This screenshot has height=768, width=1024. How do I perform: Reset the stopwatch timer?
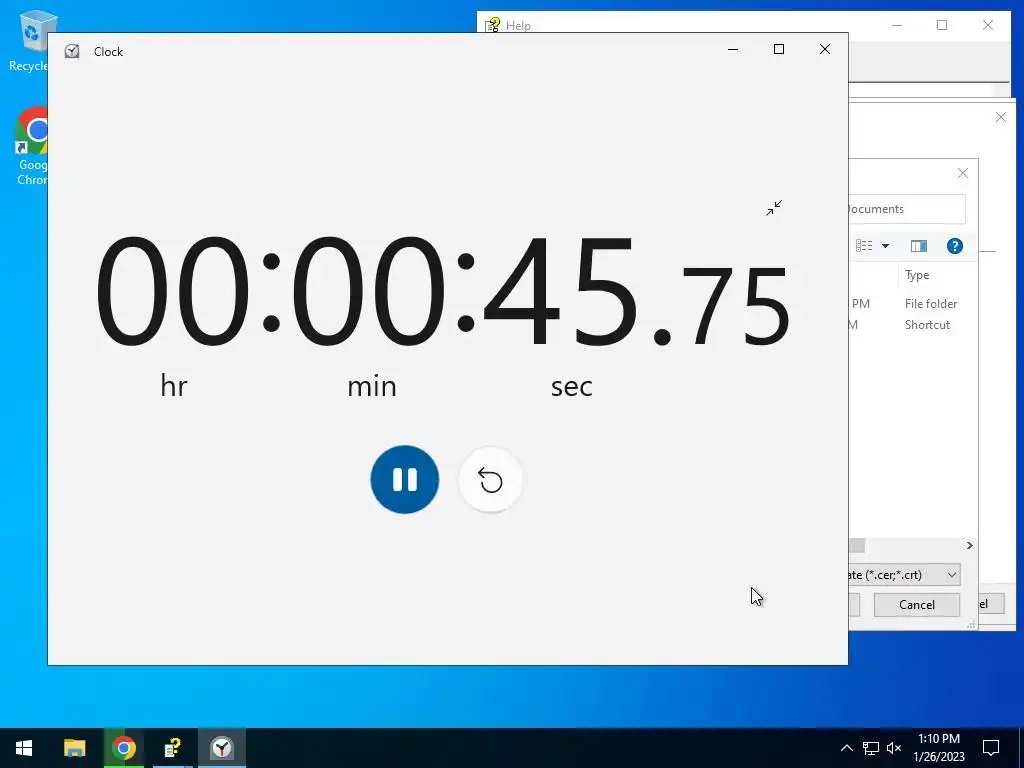pos(490,481)
